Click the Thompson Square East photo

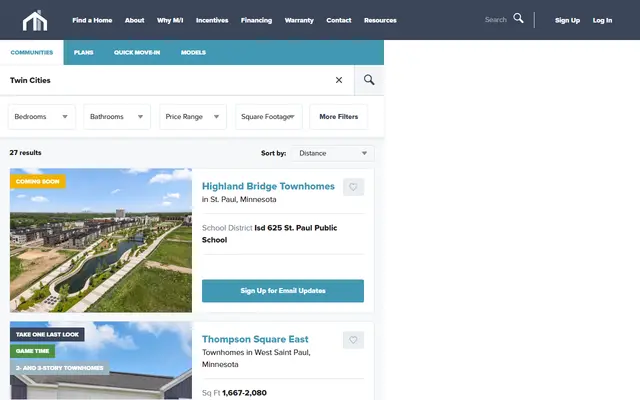[x=101, y=360]
